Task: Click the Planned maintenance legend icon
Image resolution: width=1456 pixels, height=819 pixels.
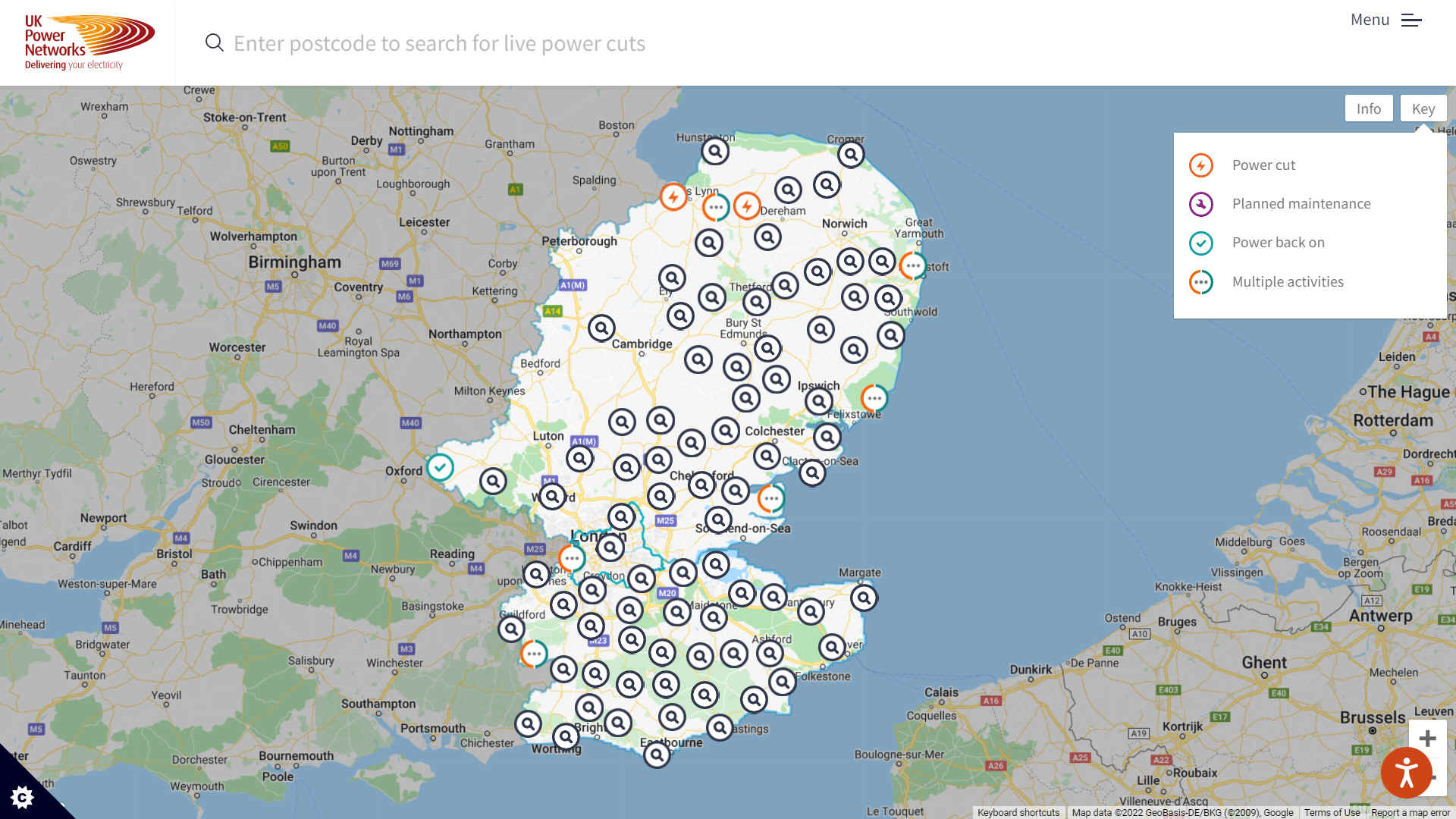Action: pyautogui.click(x=1201, y=204)
